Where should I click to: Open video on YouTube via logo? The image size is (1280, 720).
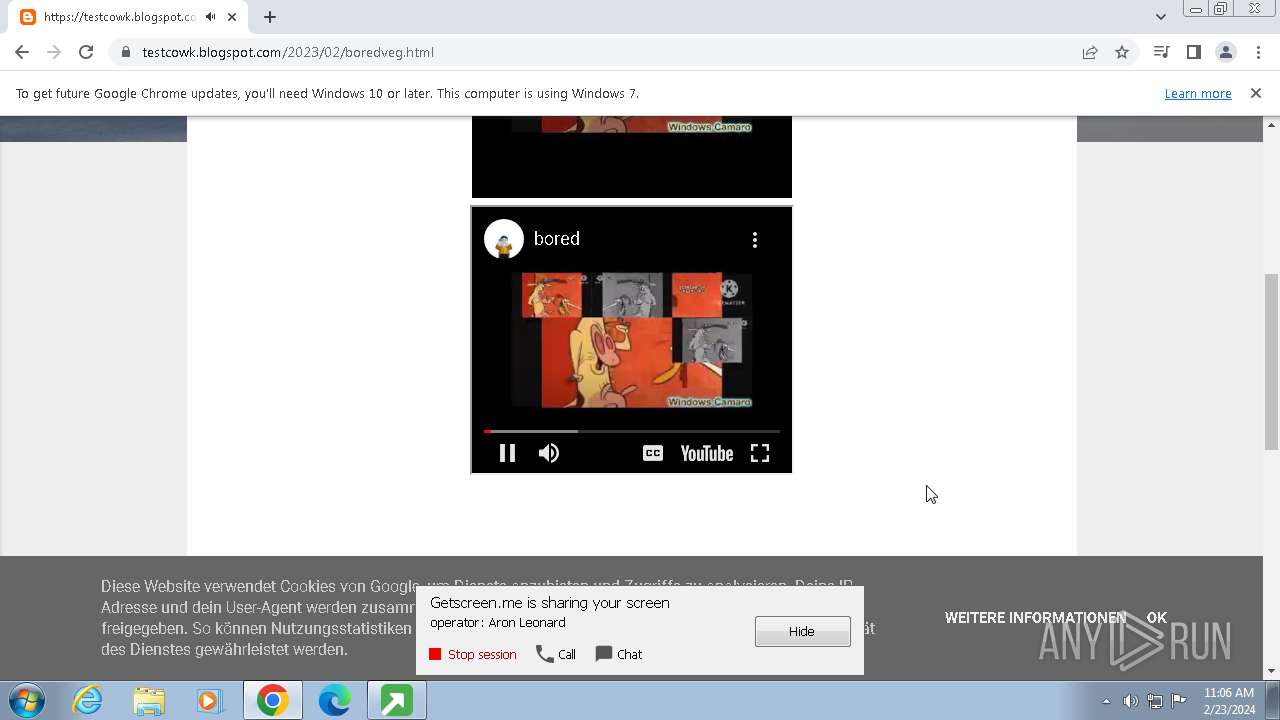coord(707,454)
